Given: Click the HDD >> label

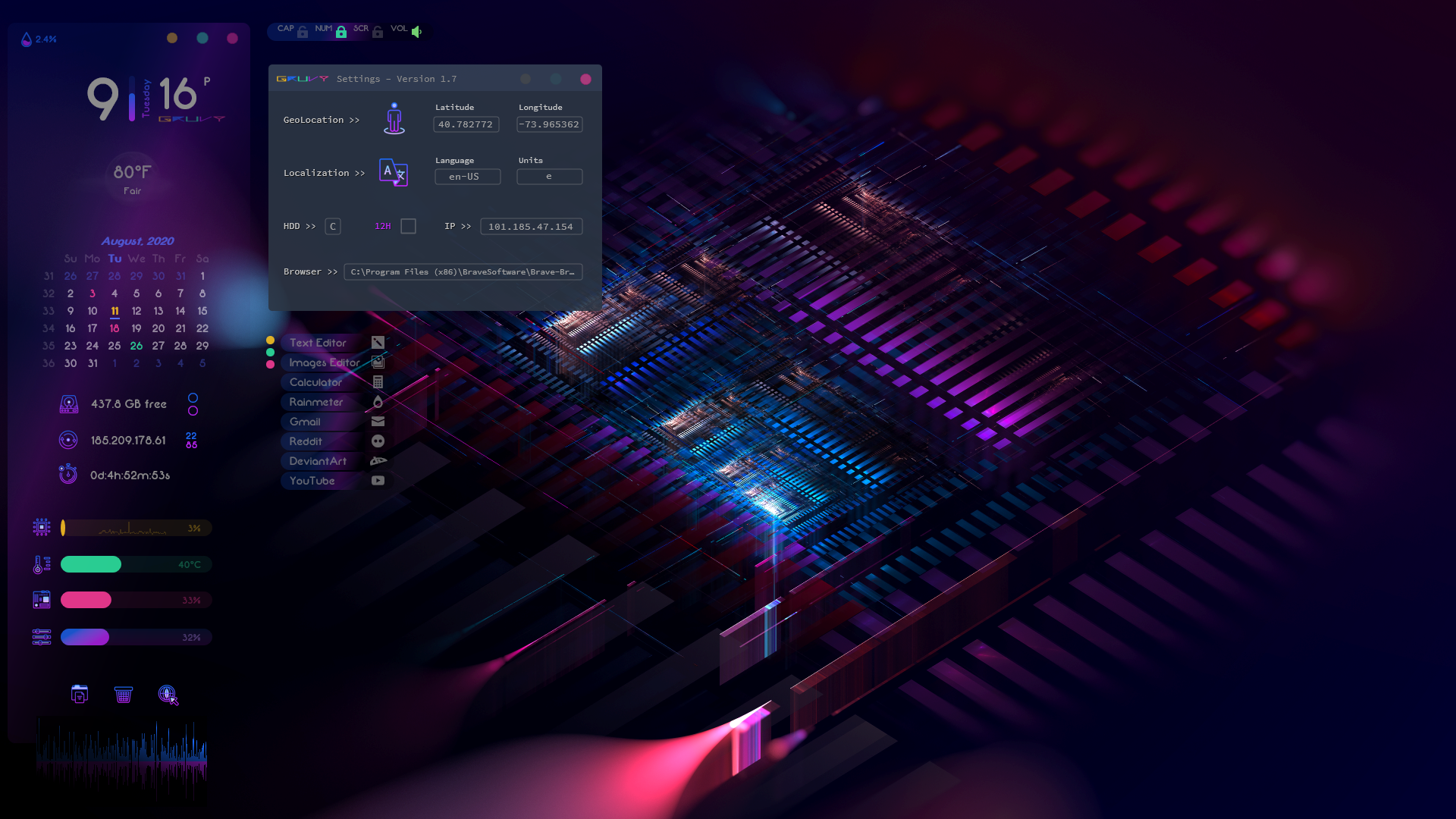Looking at the screenshot, I should point(299,226).
